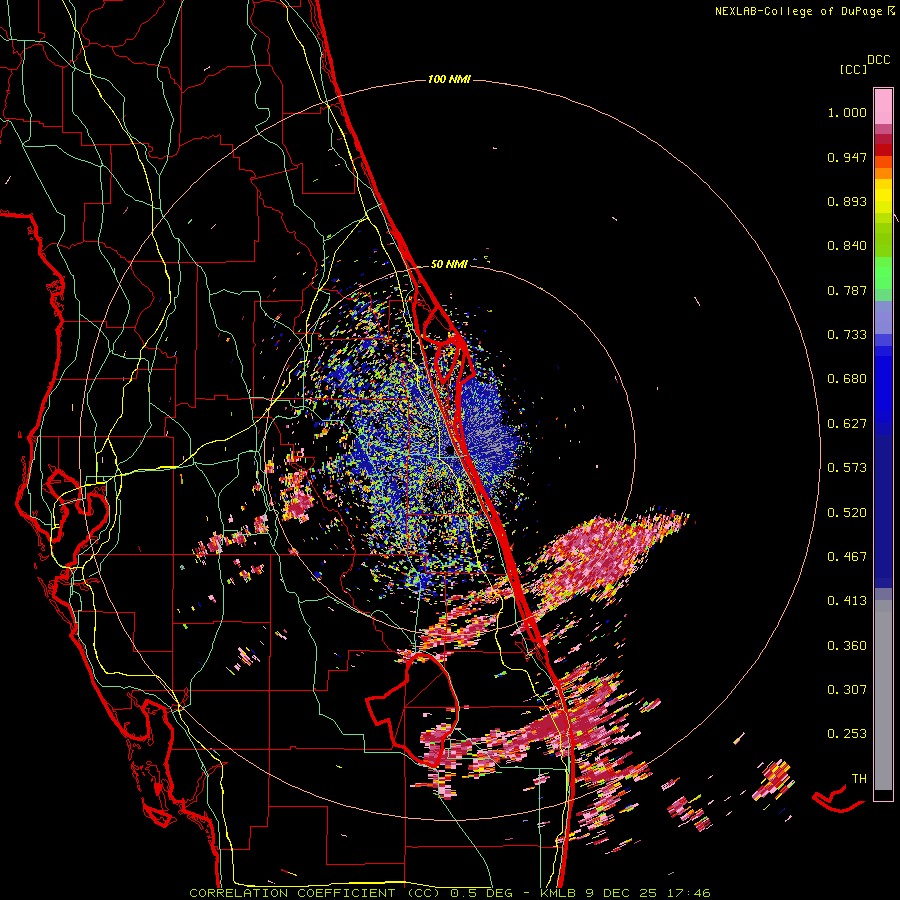The height and width of the screenshot is (900, 900).
Task: Click the 0.520 legend value
Action: [x=847, y=513]
